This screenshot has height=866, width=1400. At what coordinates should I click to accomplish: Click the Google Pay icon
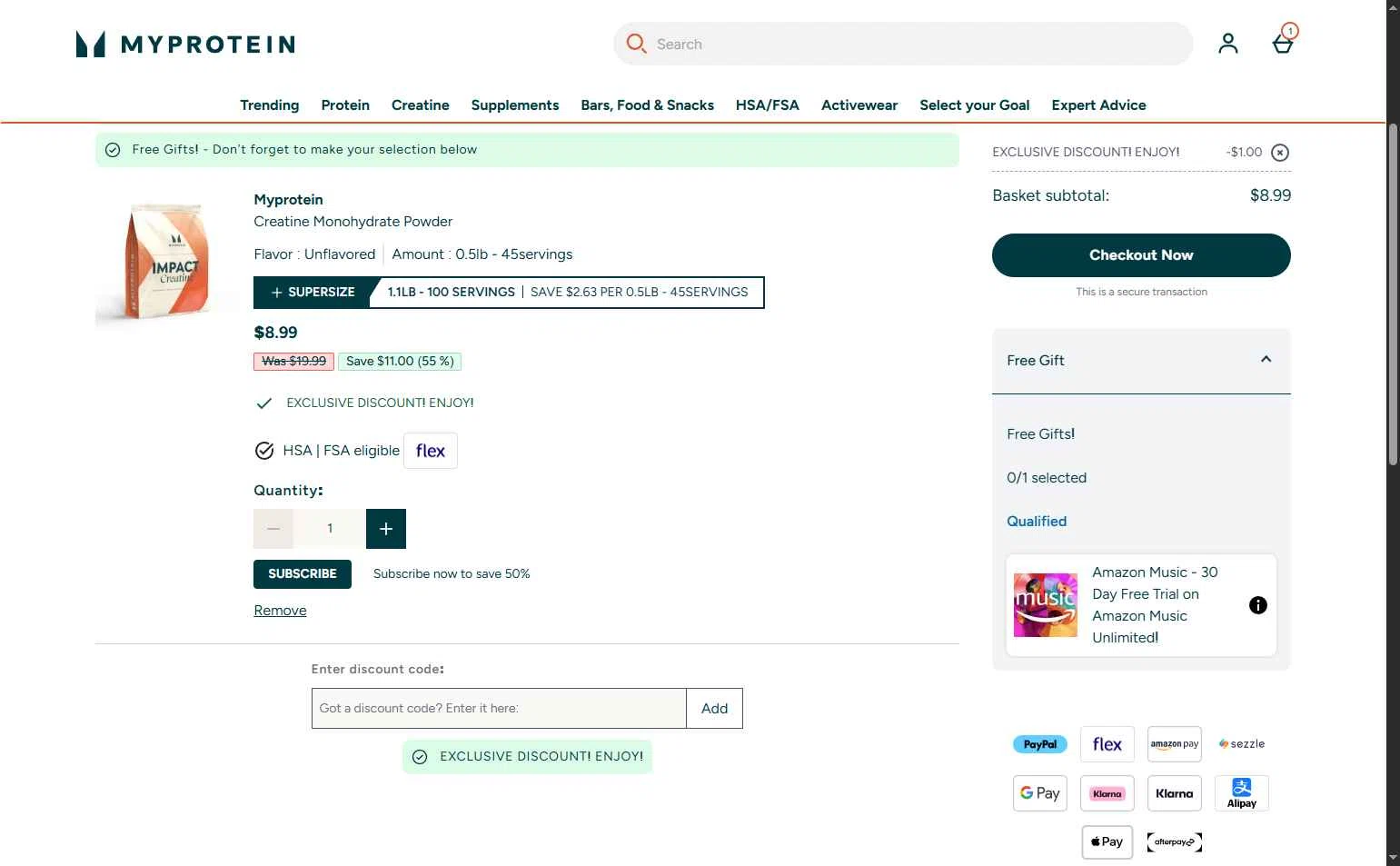click(x=1040, y=793)
